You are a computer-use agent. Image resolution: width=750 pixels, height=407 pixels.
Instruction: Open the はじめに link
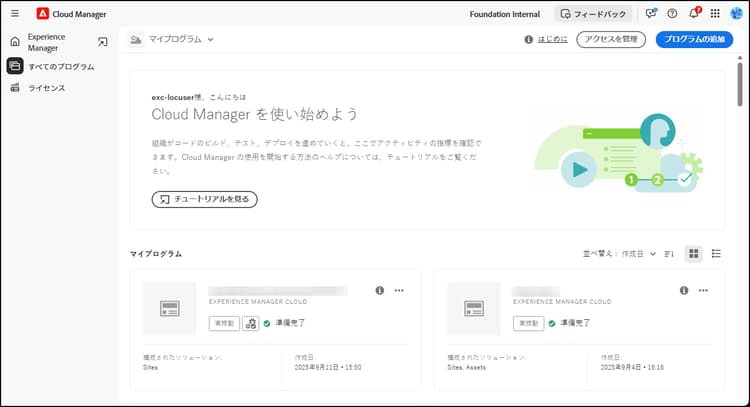[552, 39]
